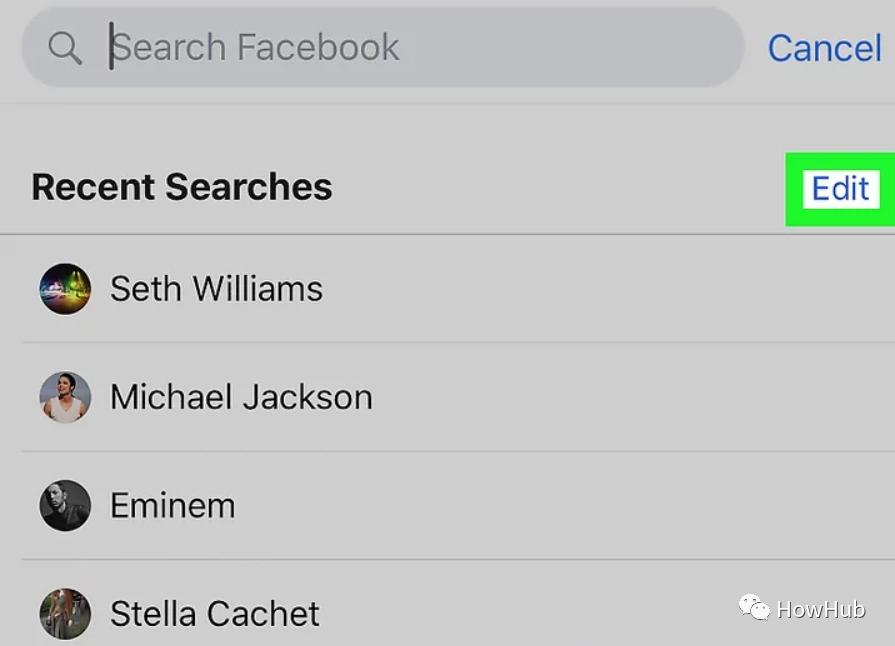This screenshot has height=646, width=895.
Task: Tap Stella Cachet's profile thumbnail
Action: pyautogui.click(x=65, y=612)
